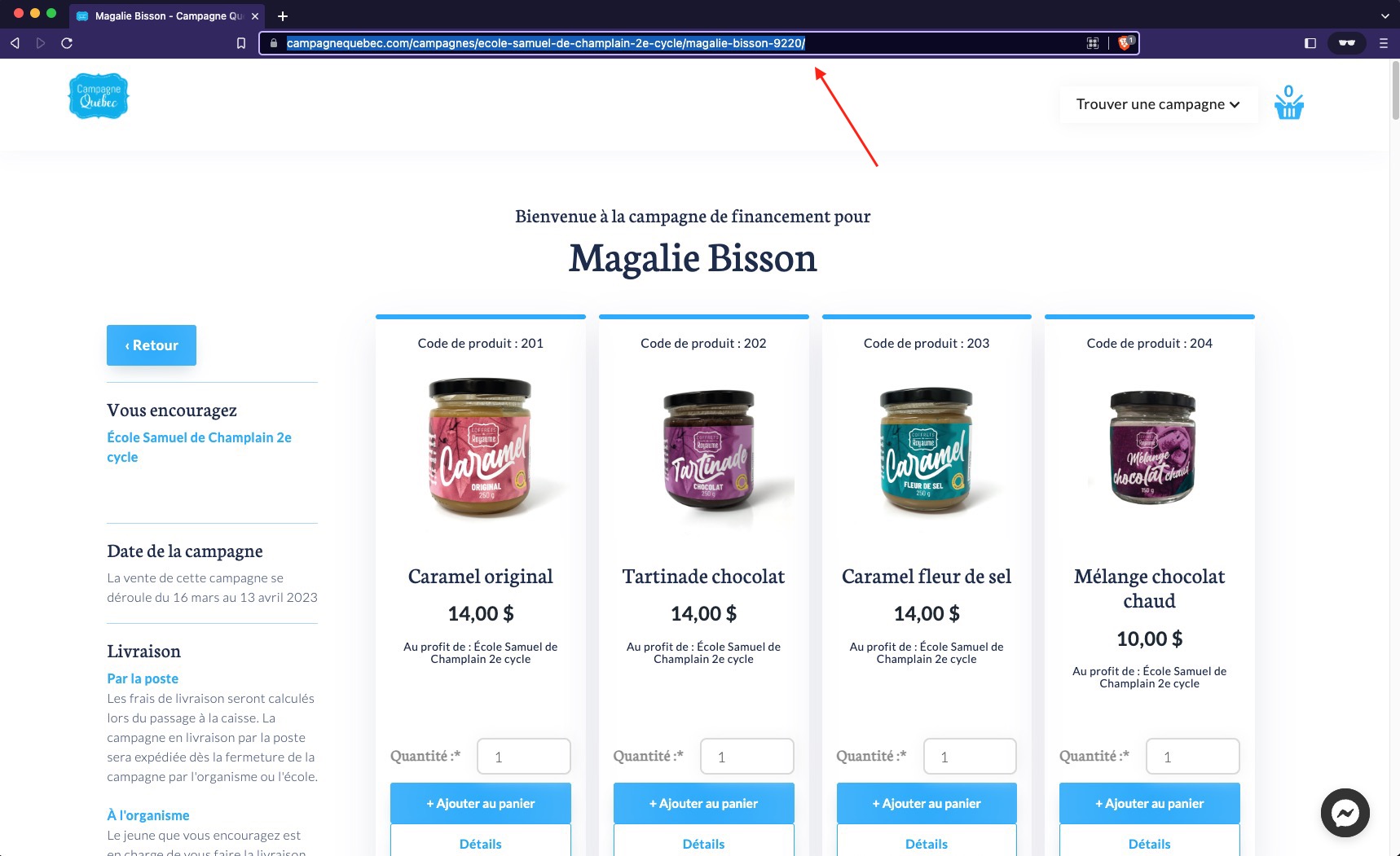Expand the tab list chevron at top right

pyautogui.click(x=1385, y=15)
